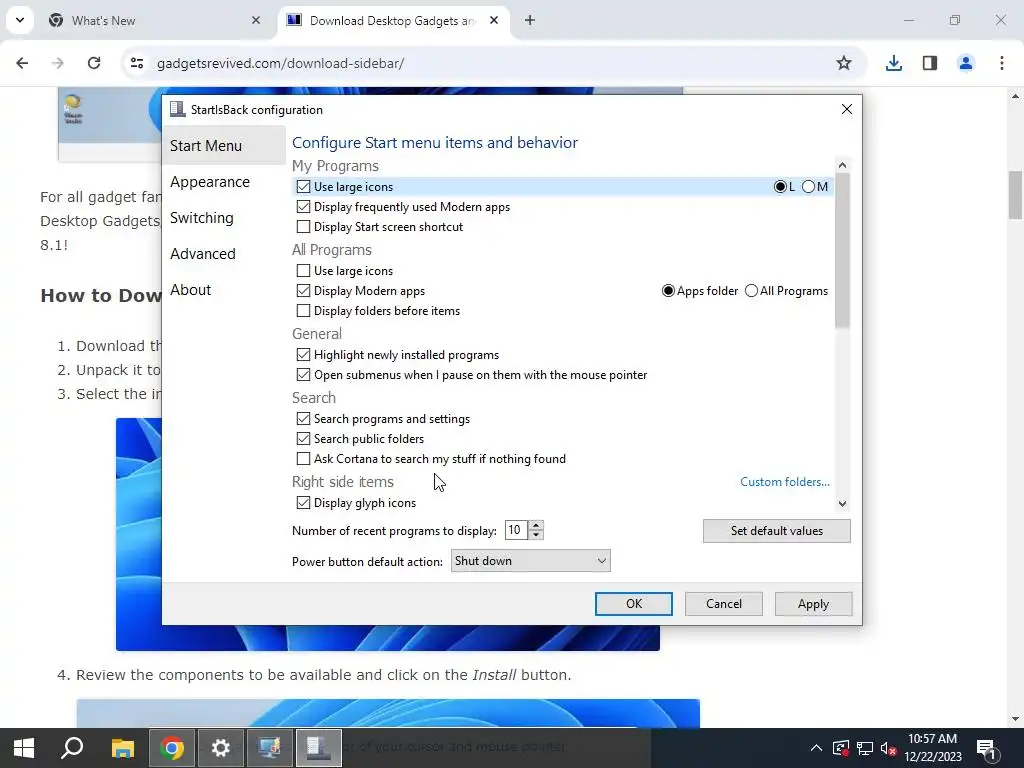Viewport: 1024px width, 768px height.
Task: Open taskbar search magnifier
Action: (72, 748)
